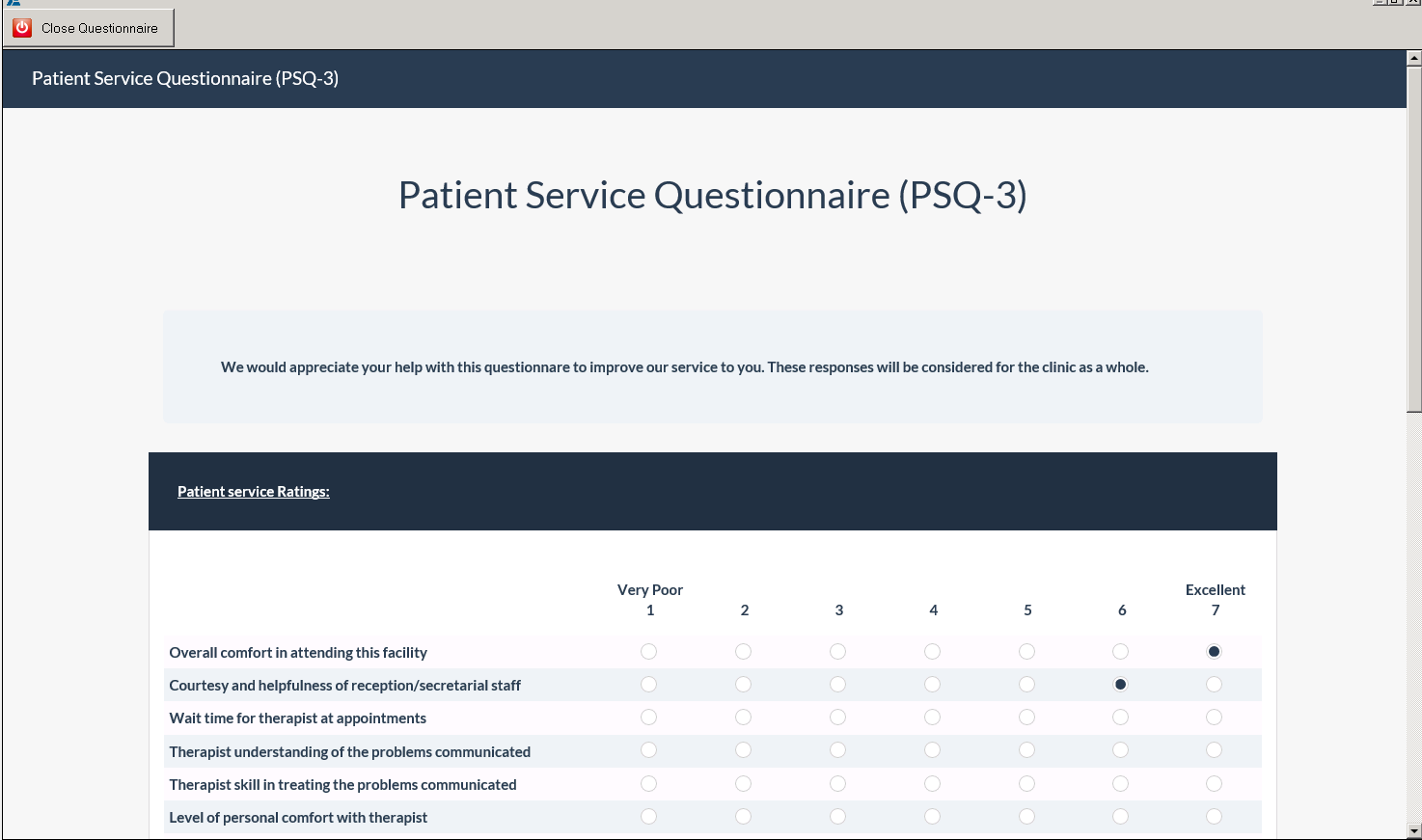Viewport: 1422px width, 840px height.
Task: Rate wait time for therapist as 4
Action: coord(932,717)
